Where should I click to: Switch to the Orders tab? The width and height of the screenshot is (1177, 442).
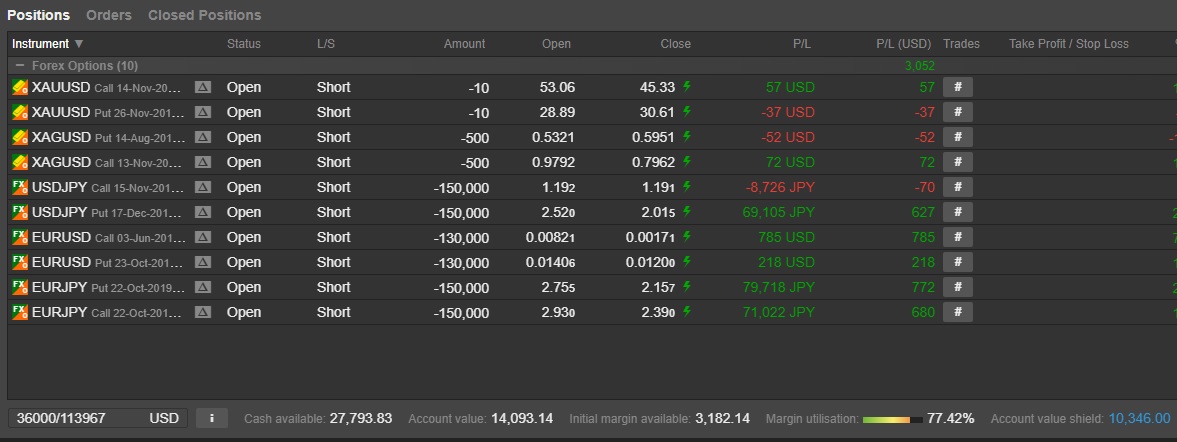pyautogui.click(x=109, y=15)
